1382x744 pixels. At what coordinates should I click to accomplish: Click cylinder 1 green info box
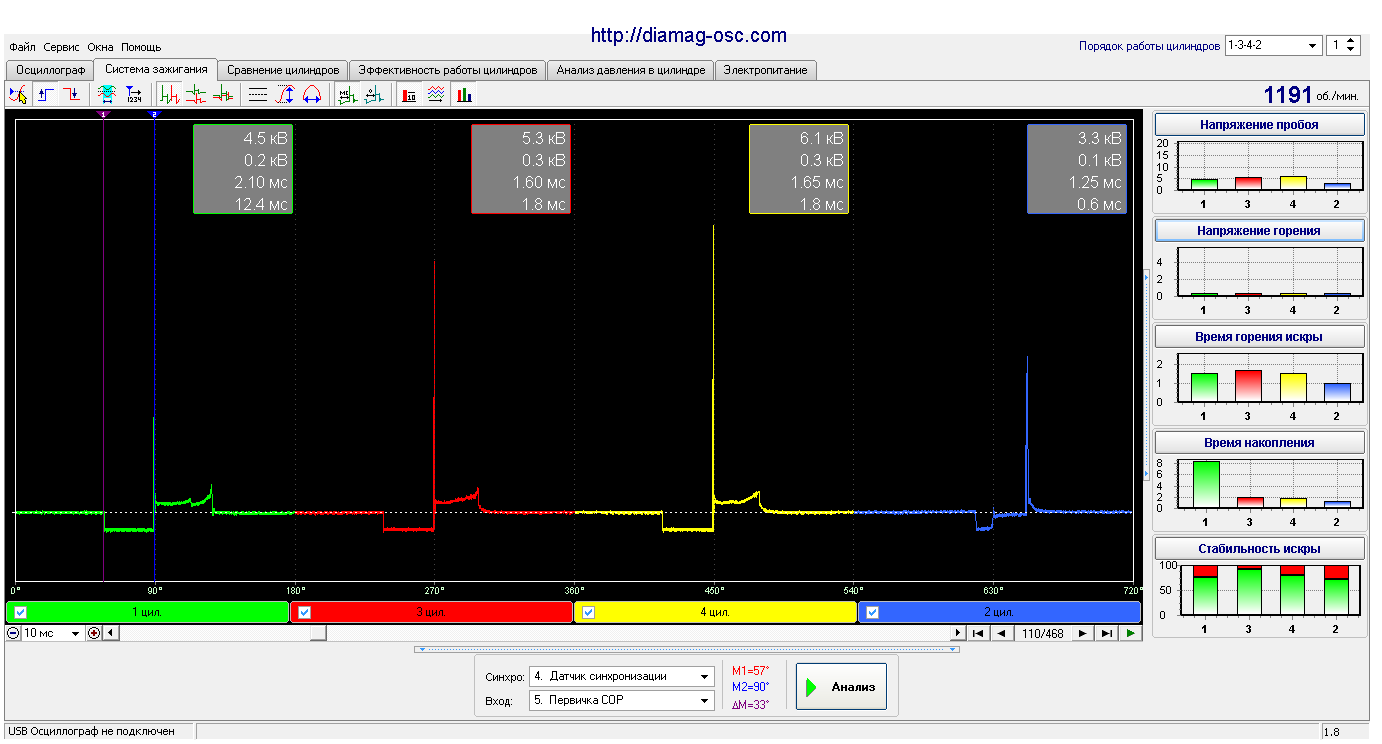pos(243,169)
